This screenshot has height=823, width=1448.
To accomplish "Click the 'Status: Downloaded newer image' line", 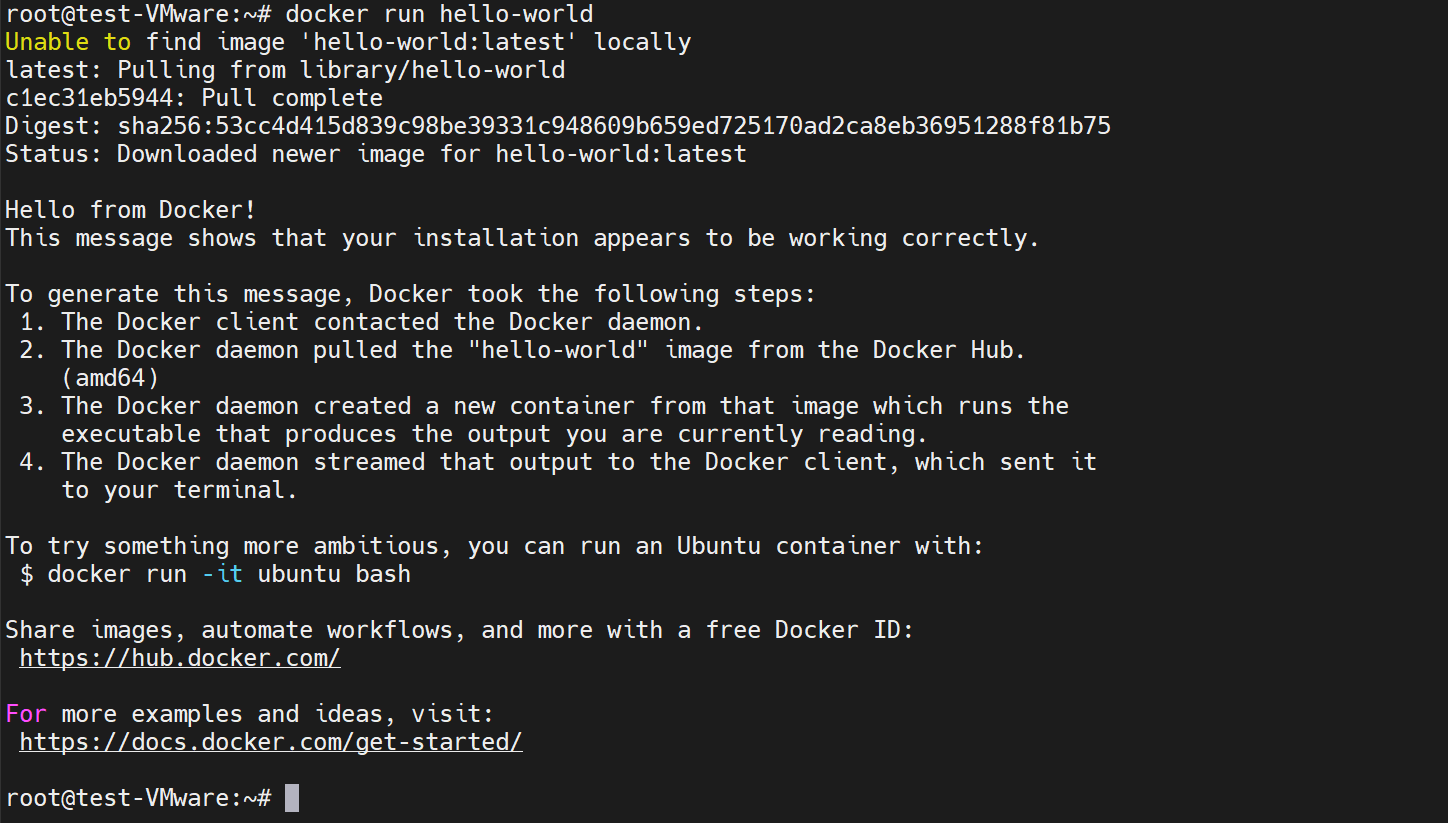I will click(376, 154).
